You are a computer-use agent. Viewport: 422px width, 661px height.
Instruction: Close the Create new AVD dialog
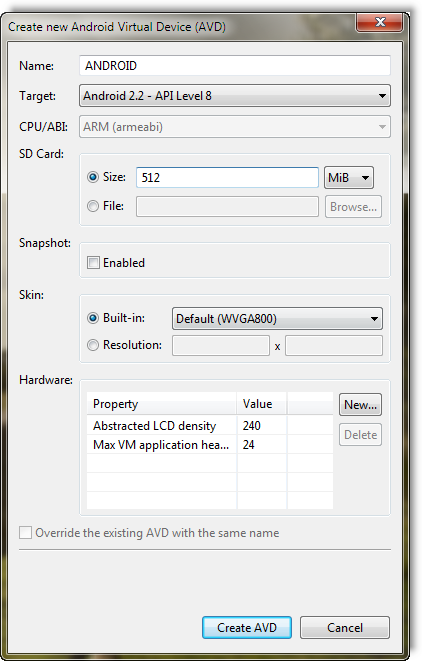(x=380, y=22)
